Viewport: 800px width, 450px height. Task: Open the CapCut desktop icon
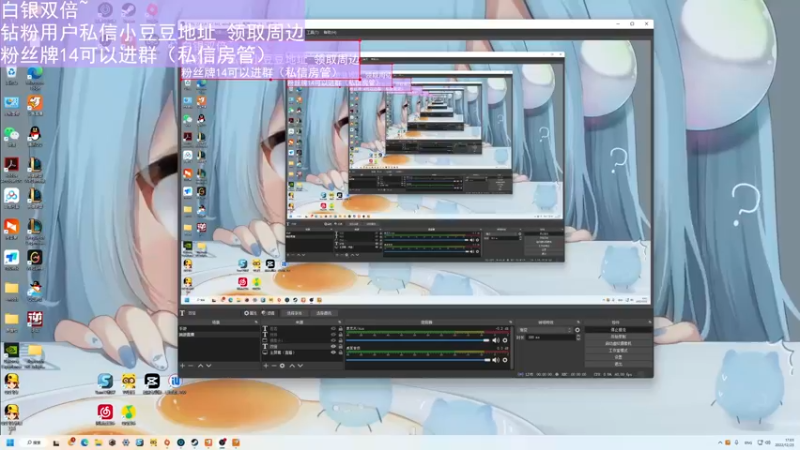point(152,383)
